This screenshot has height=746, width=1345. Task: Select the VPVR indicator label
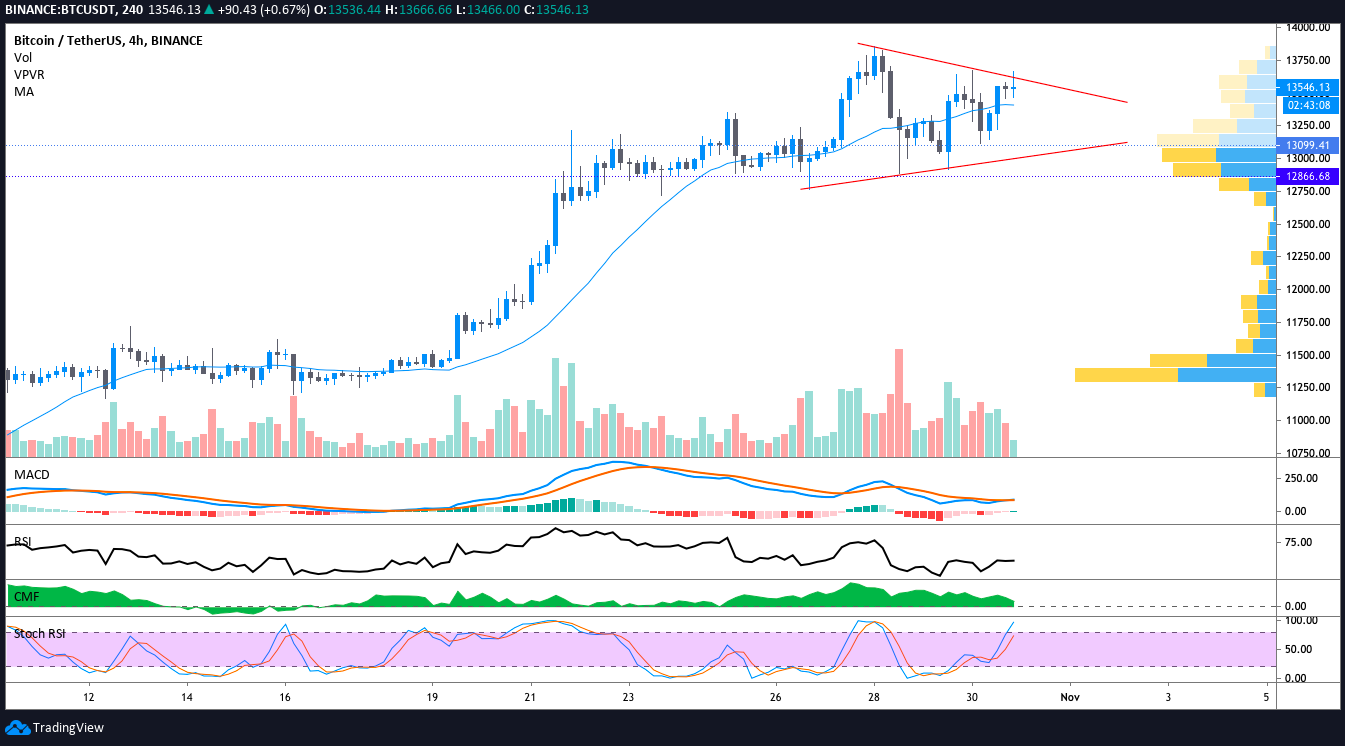[x=29, y=75]
